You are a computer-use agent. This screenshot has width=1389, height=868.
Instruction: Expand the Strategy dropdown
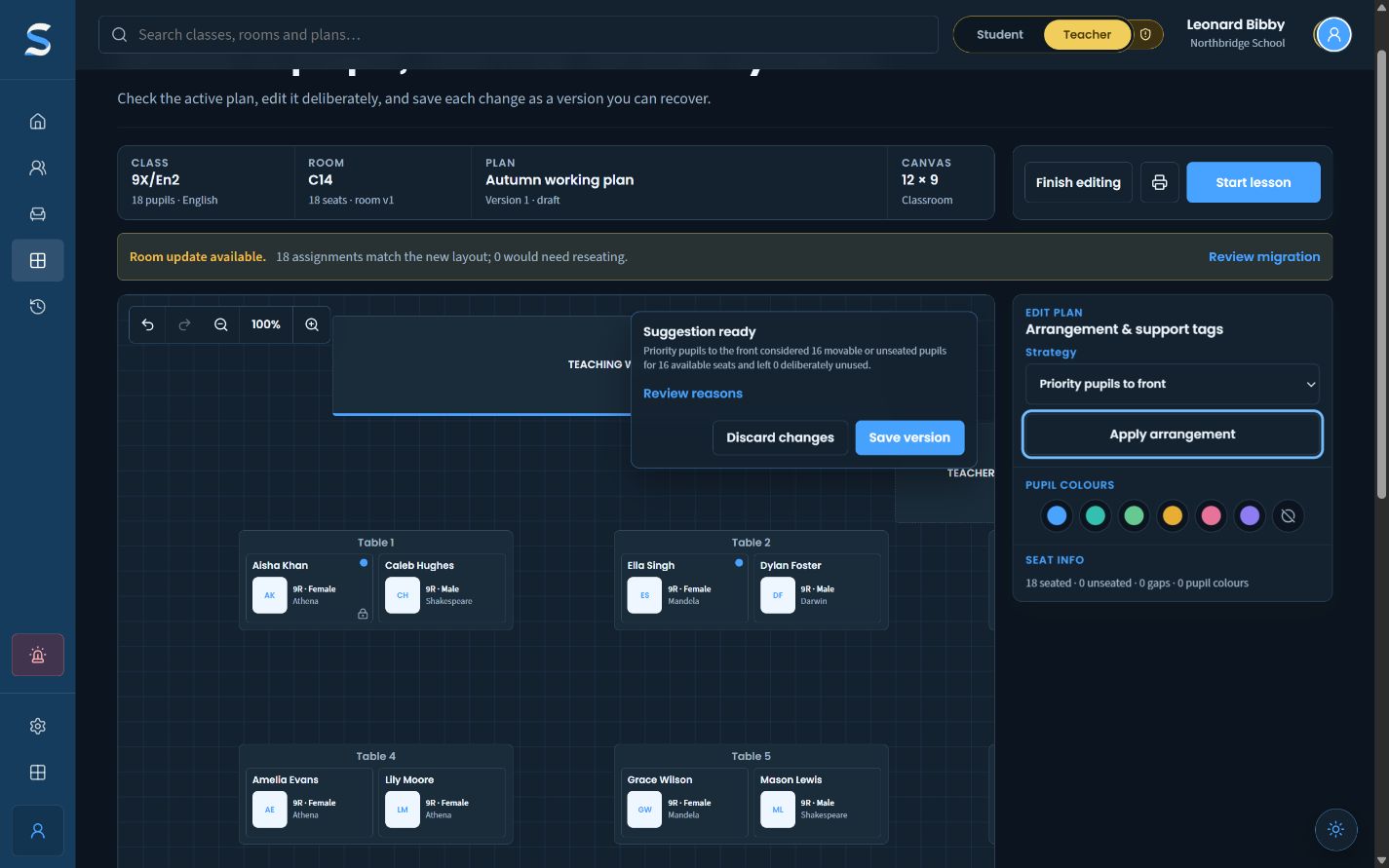[1172, 384]
